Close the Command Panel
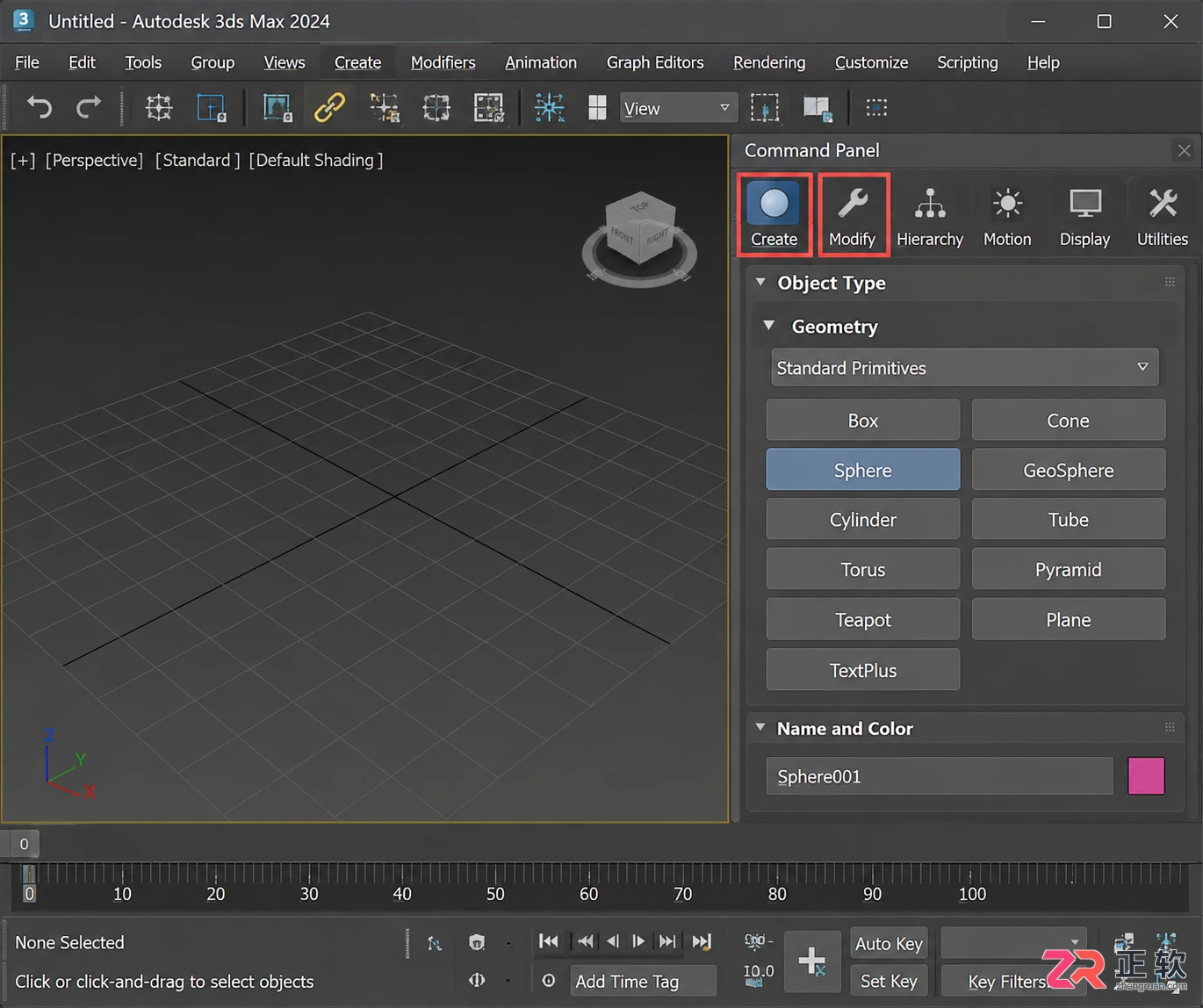 [x=1184, y=150]
